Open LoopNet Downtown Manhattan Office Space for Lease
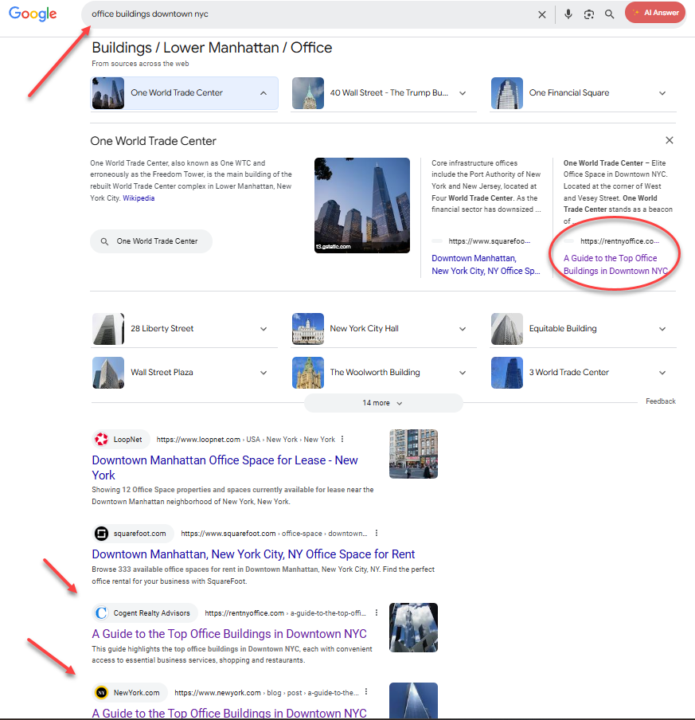Screen dimensions: 695x720 [224, 467]
